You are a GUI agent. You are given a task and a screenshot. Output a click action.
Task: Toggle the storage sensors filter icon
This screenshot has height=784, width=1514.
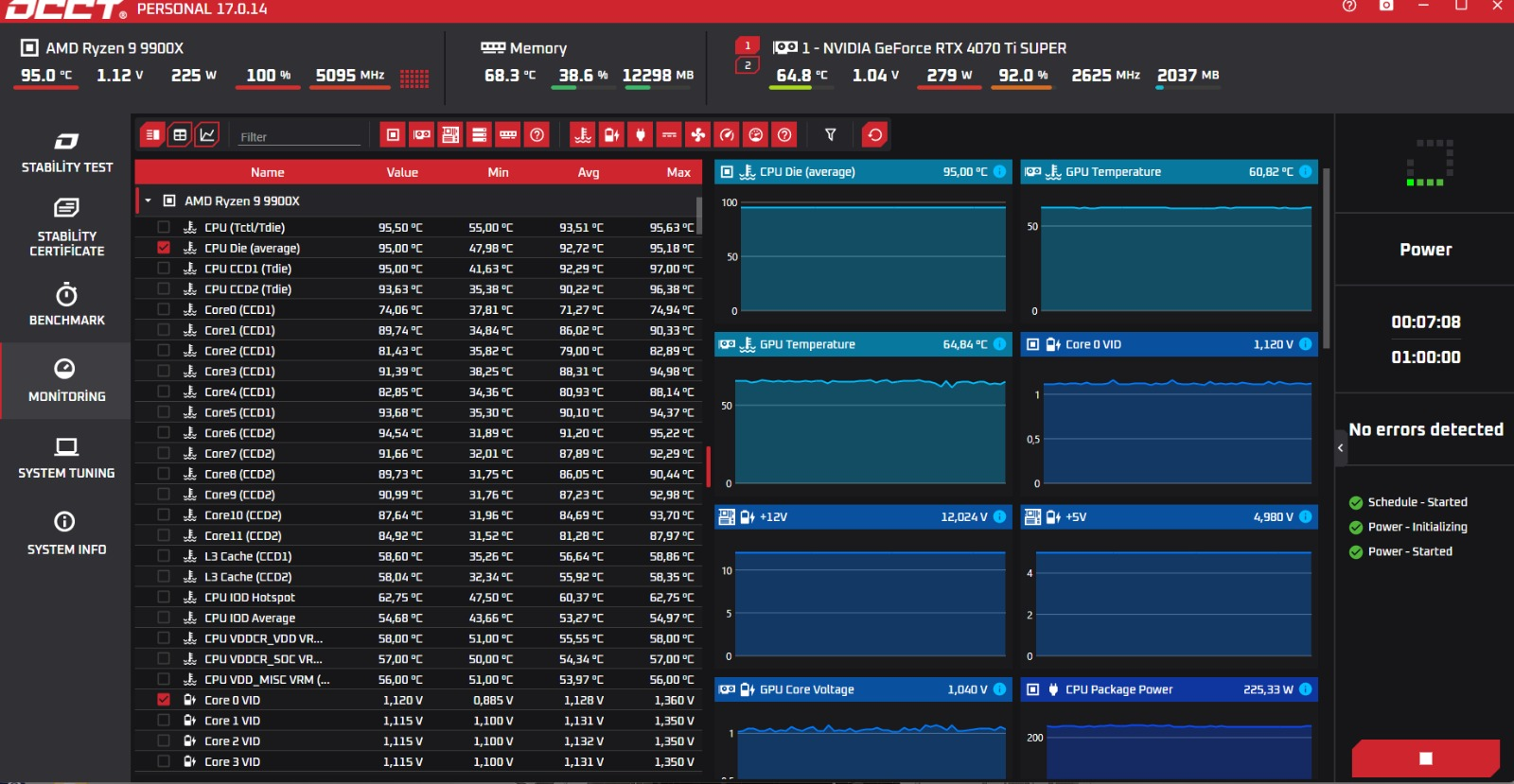pos(480,135)
